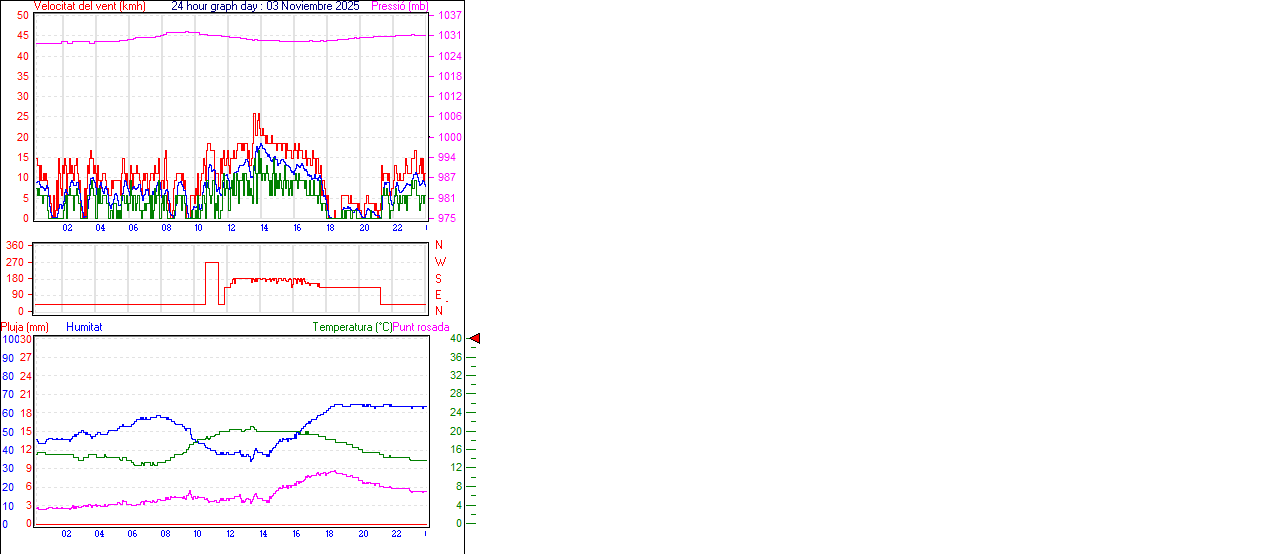
Task: Click the 975 value on pressure axis
Action: pos(447,218)
